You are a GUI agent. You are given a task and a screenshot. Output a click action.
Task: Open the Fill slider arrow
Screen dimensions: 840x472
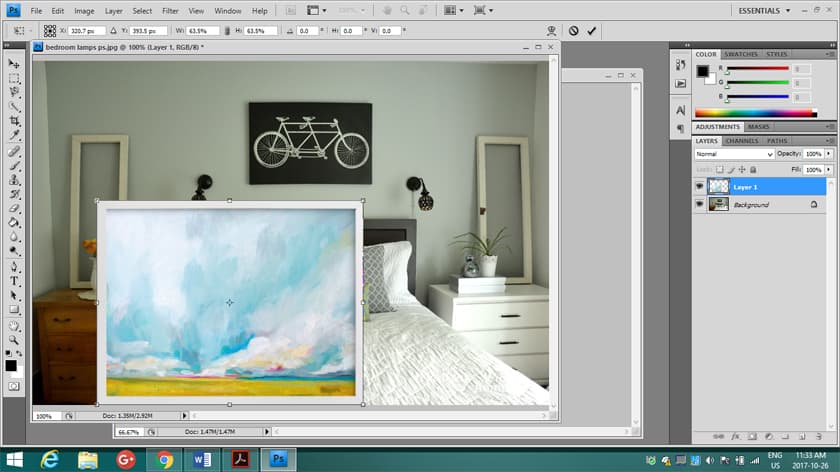pos(829,169)
